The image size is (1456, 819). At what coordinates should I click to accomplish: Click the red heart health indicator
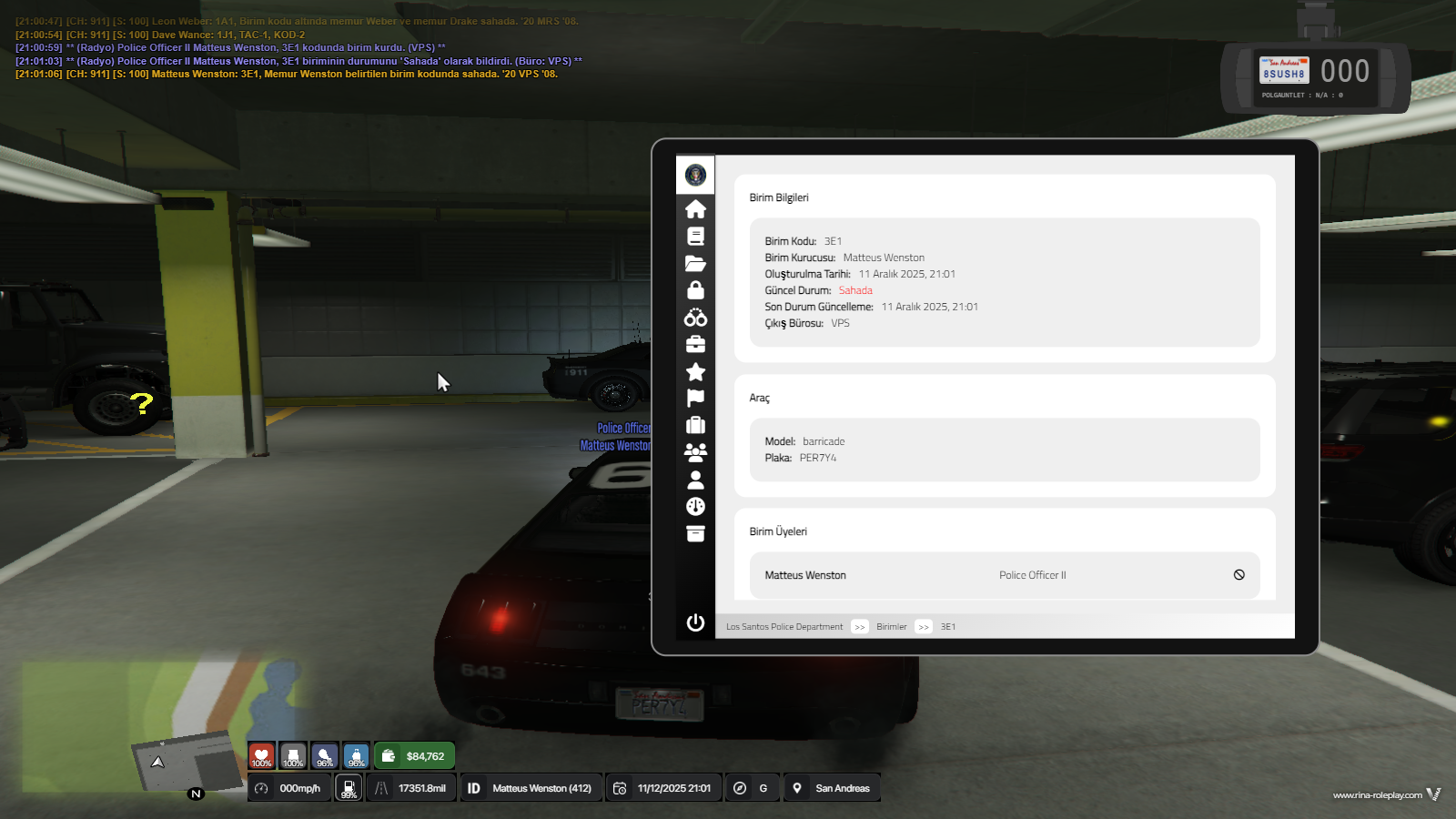pyautogui.click(x=261, y=755)
